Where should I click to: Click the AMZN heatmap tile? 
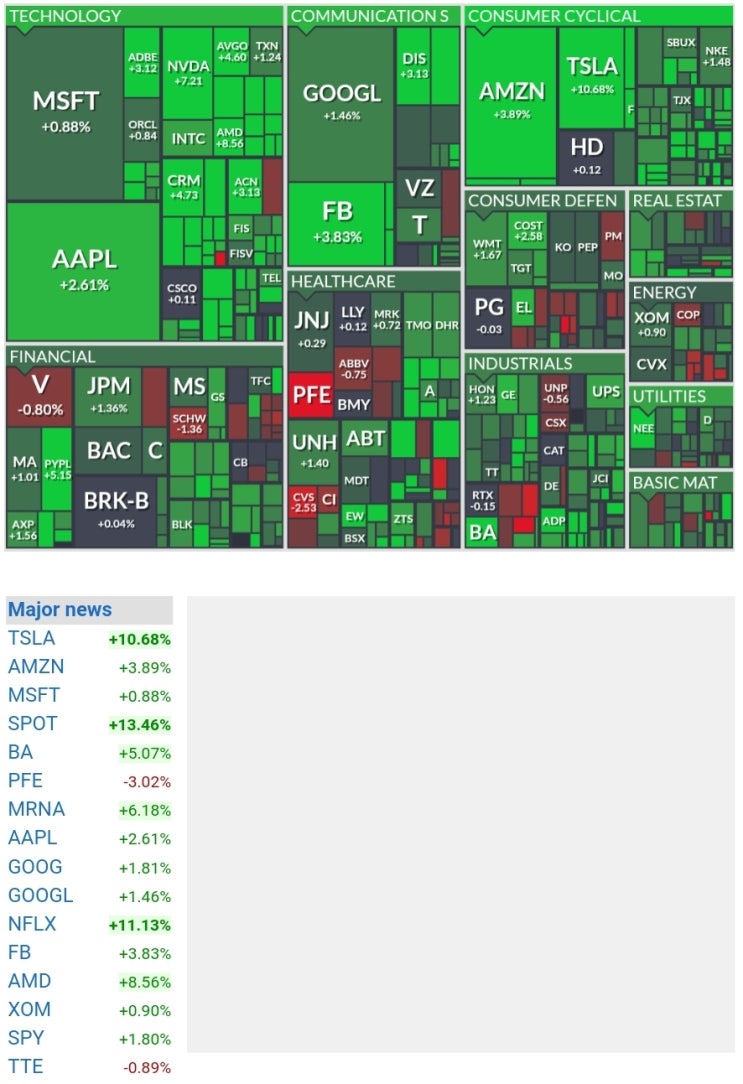511,104
